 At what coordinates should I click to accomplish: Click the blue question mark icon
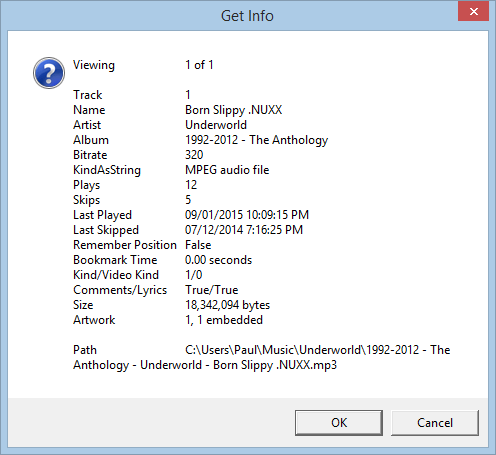point(49,73)
